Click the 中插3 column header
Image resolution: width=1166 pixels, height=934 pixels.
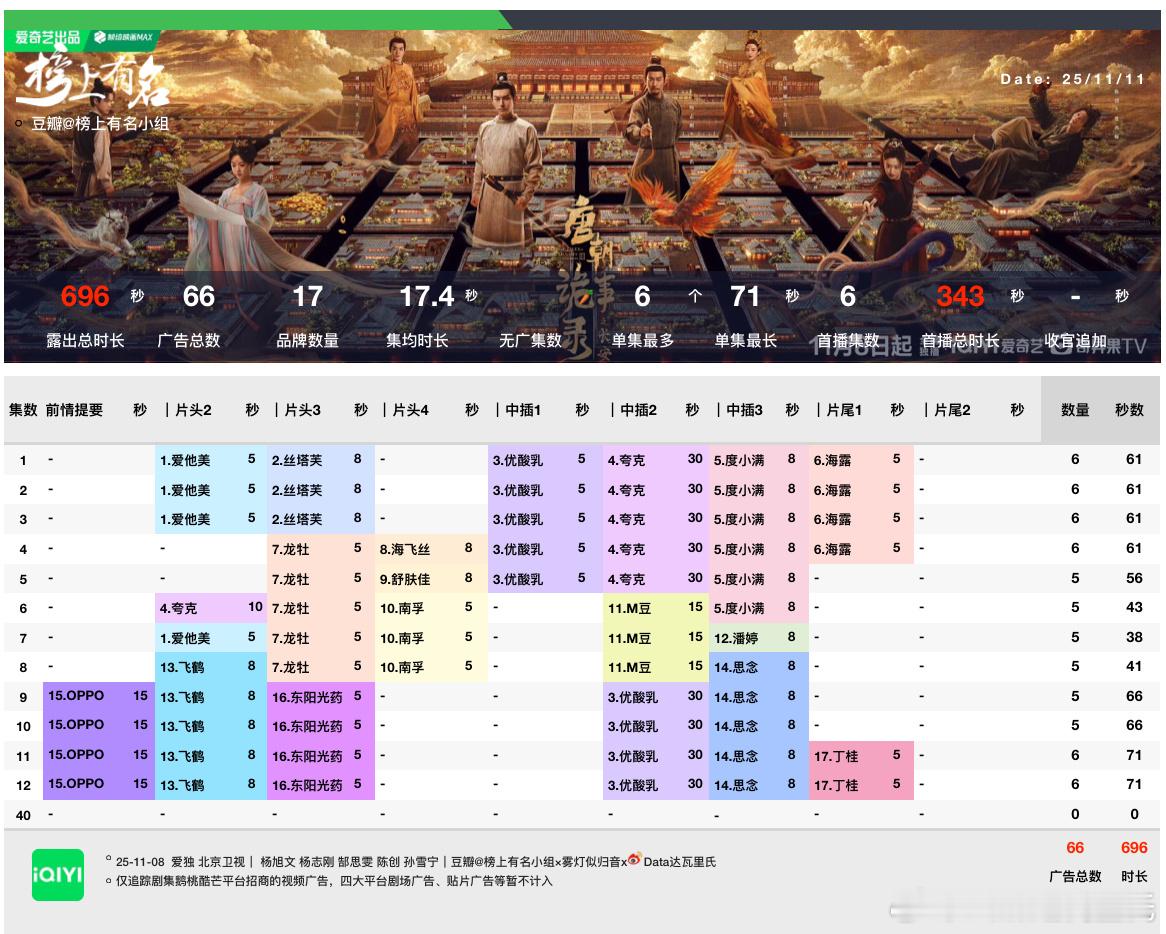tap(744, 410)
